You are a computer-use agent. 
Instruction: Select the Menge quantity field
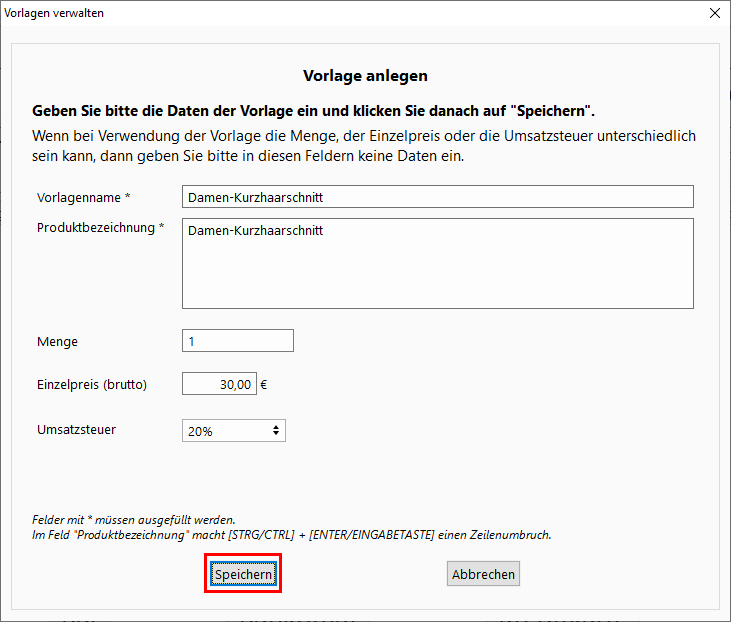point(238,341)
